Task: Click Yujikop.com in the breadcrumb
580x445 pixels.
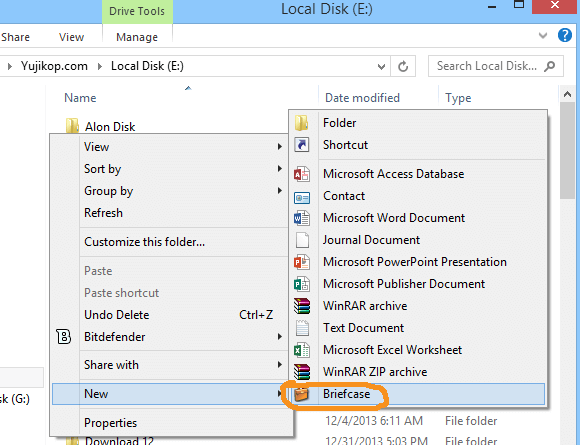Action: (54, 66)
